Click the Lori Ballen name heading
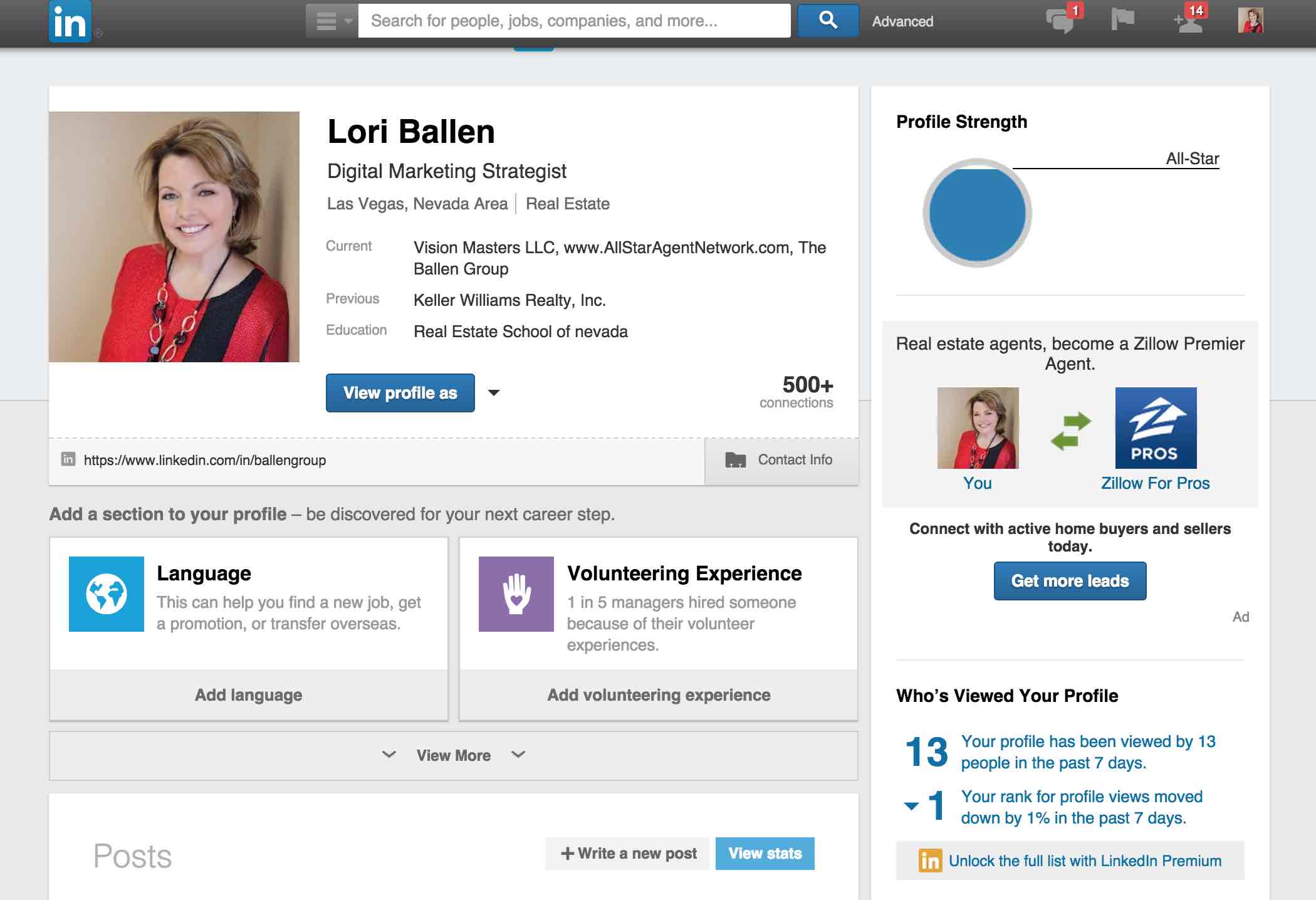 coord(411,132)
